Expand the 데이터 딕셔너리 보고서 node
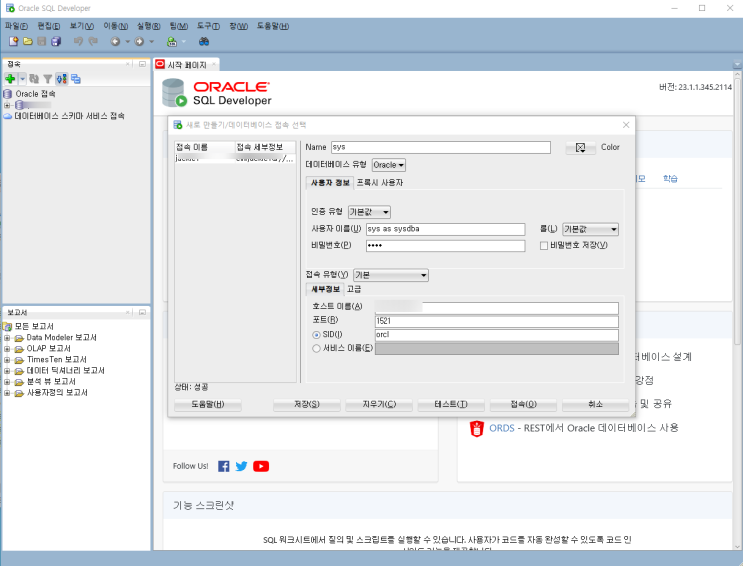743x566 pixels. [7, 371]
